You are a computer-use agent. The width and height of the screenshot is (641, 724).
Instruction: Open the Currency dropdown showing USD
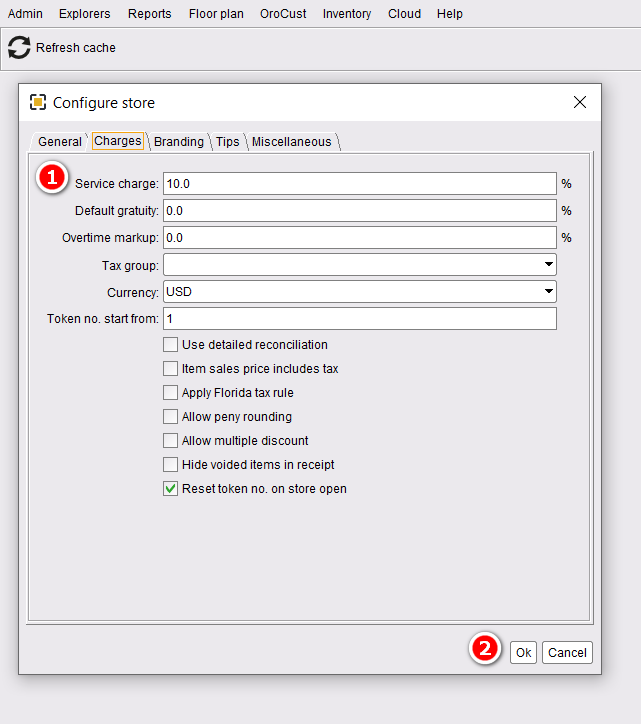tap(360, 292)
